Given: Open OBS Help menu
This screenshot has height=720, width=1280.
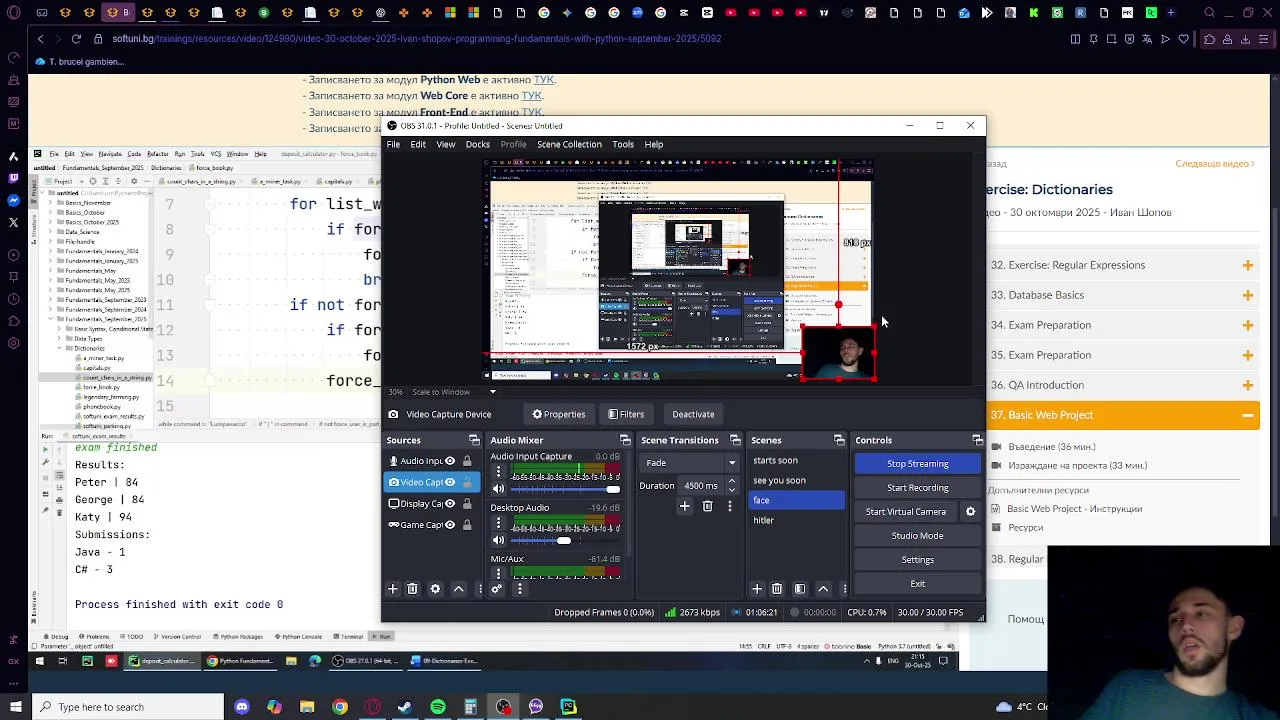Looking at the screenshot, I should [x=654, y=144].
